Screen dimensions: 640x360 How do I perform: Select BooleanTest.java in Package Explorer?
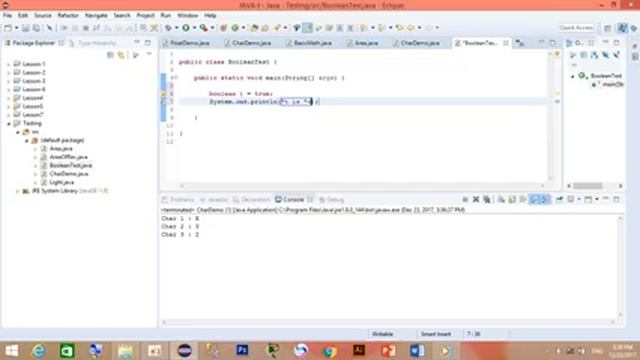pos(71,165)
